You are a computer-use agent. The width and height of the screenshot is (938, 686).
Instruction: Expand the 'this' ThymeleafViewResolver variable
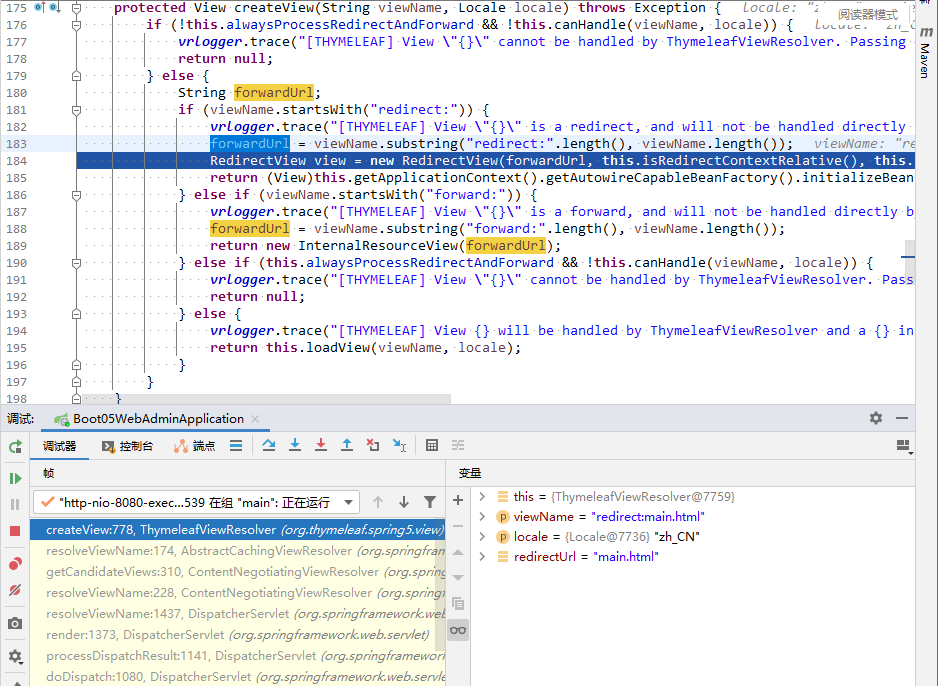coord(482,496)
